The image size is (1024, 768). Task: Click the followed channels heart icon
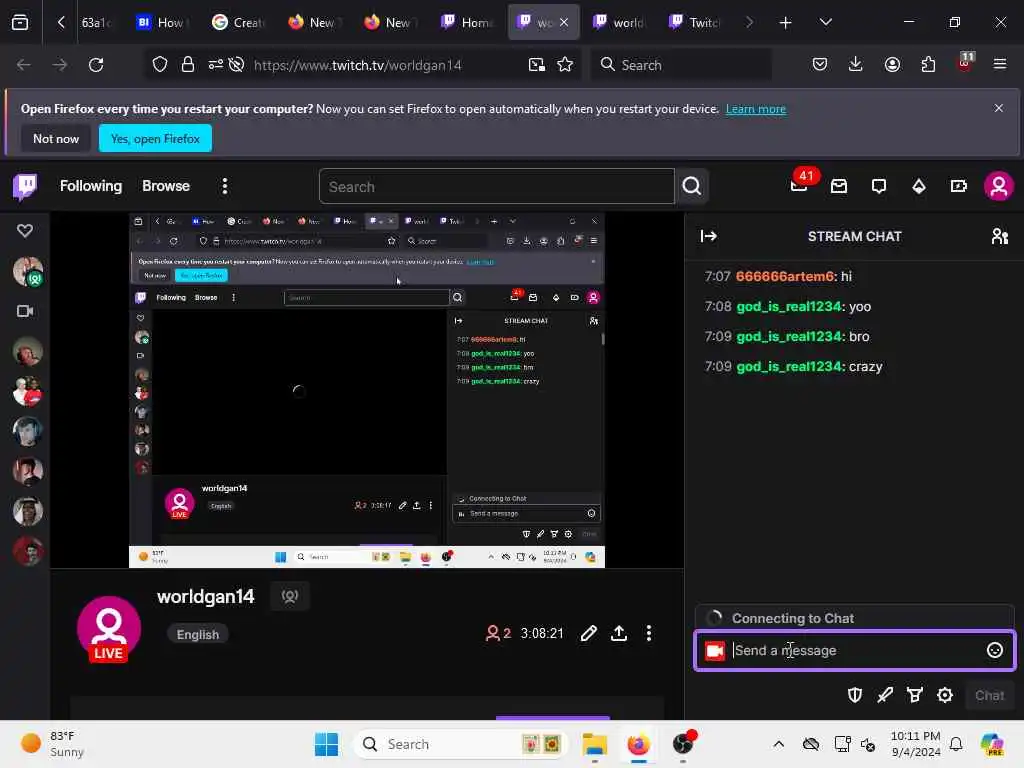click(25, 231)
